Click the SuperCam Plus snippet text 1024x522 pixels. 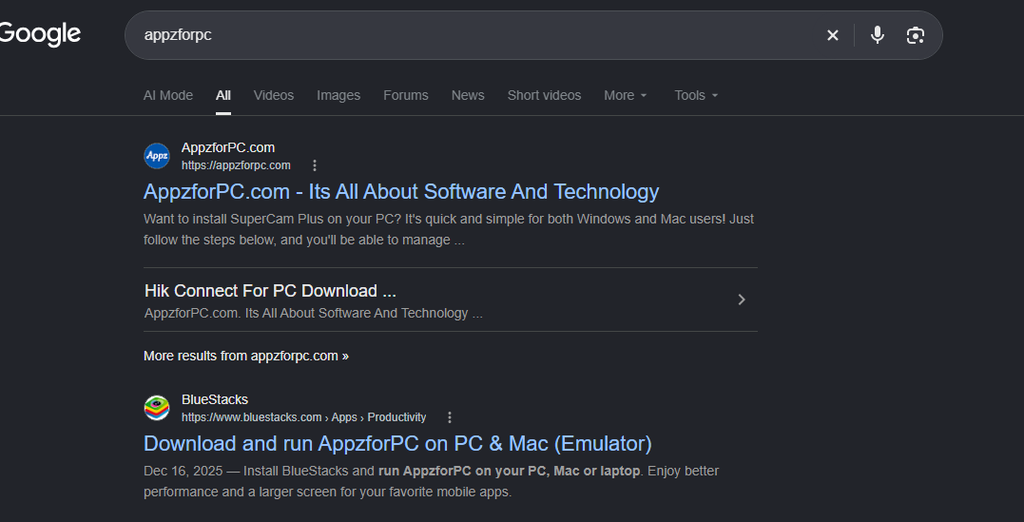coord(449,229)
